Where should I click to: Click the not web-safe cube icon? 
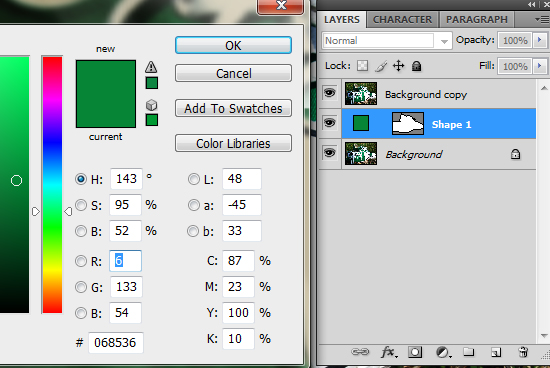(x=152, y=105)
